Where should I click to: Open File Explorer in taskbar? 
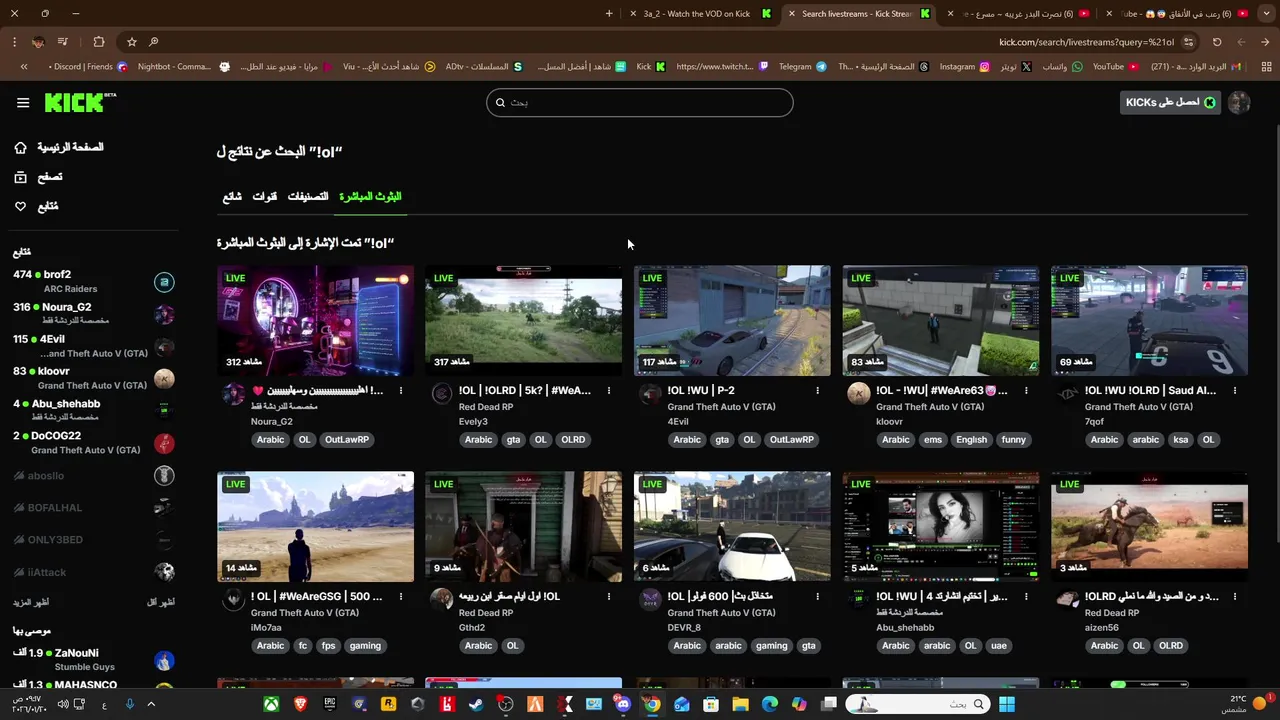click(x=740, y=704)
